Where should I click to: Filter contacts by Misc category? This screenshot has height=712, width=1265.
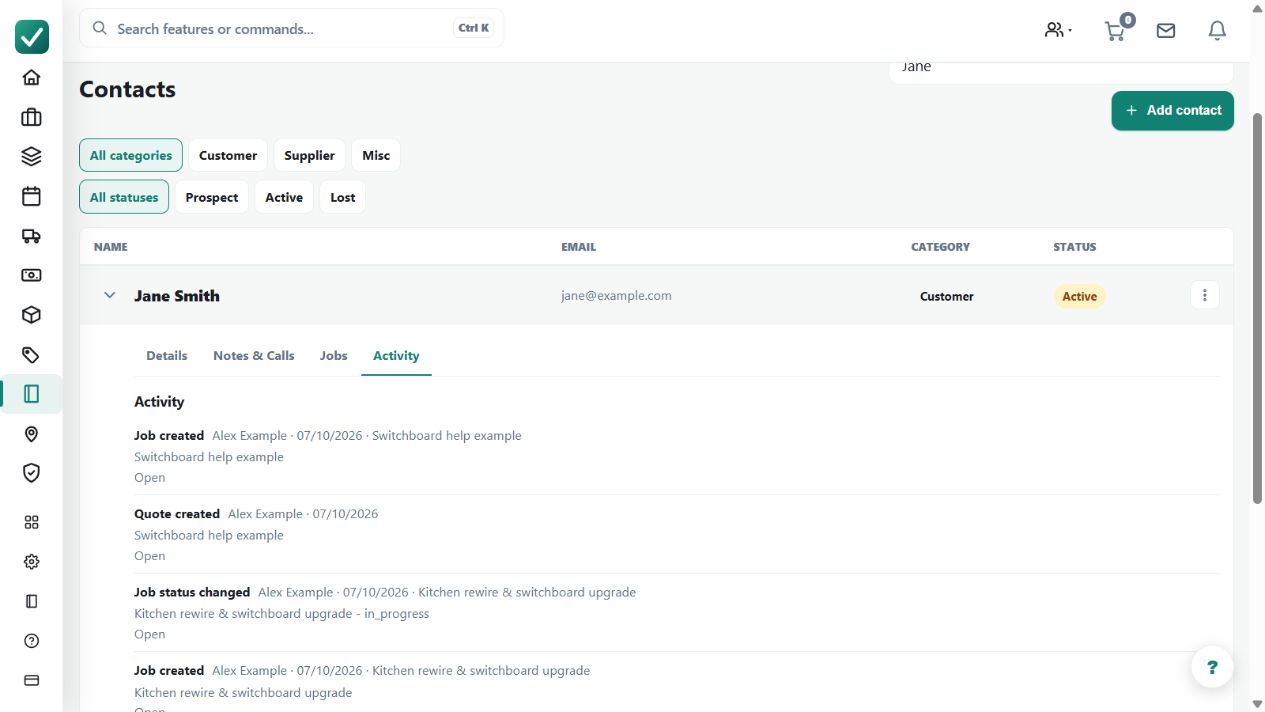coord(376,155)
